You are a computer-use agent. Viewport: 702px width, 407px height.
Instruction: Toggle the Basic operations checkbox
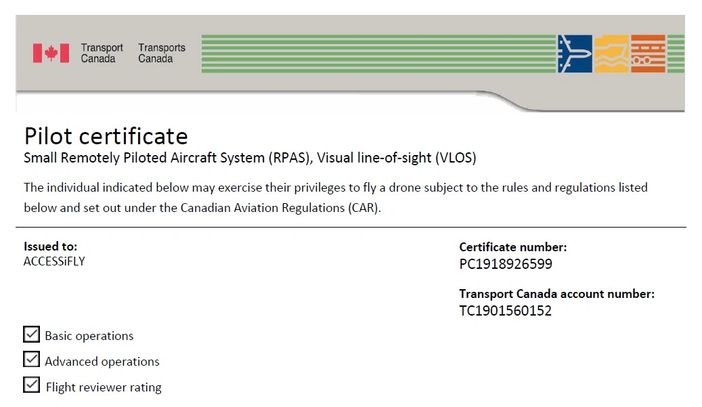[x=31, y=335]
